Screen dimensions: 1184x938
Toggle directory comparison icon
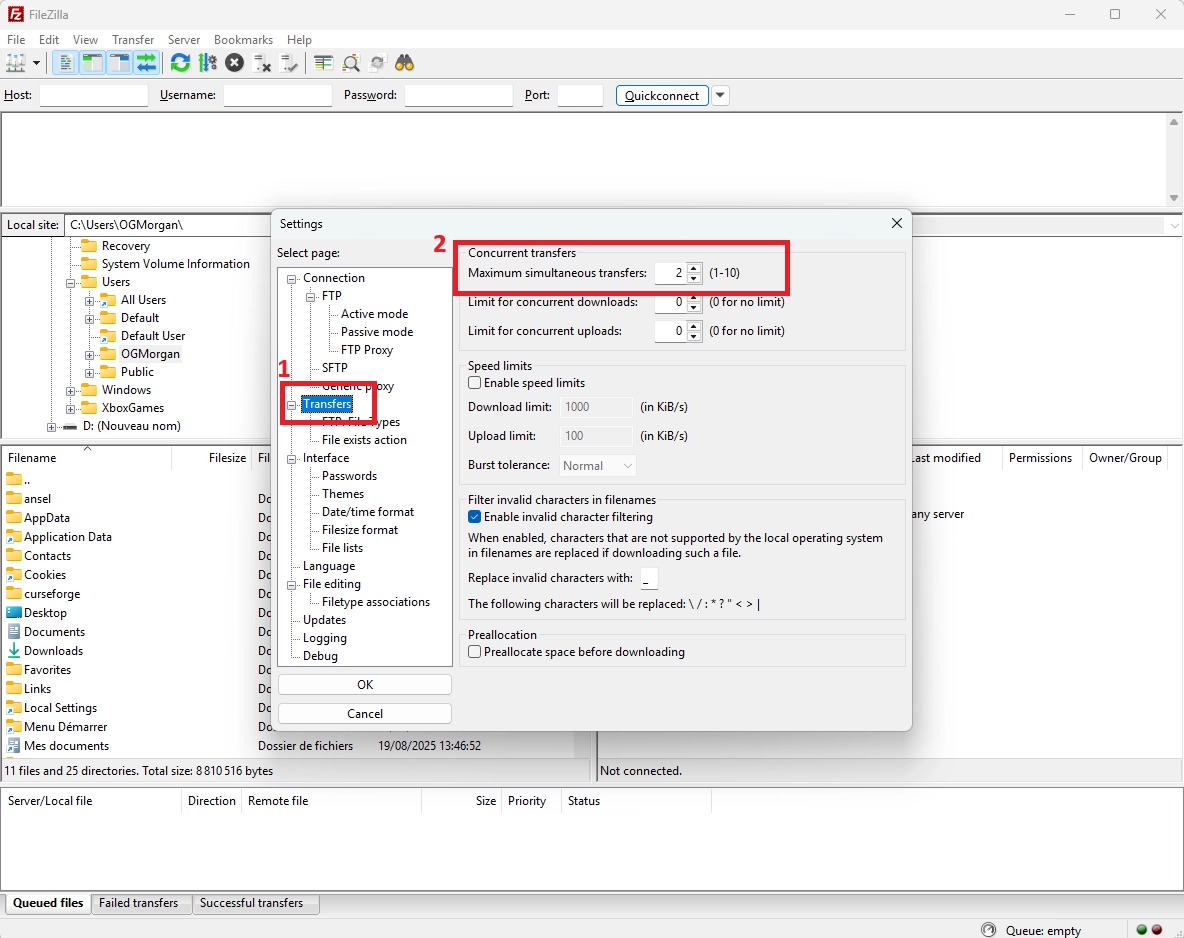click(x=350, y=63)
